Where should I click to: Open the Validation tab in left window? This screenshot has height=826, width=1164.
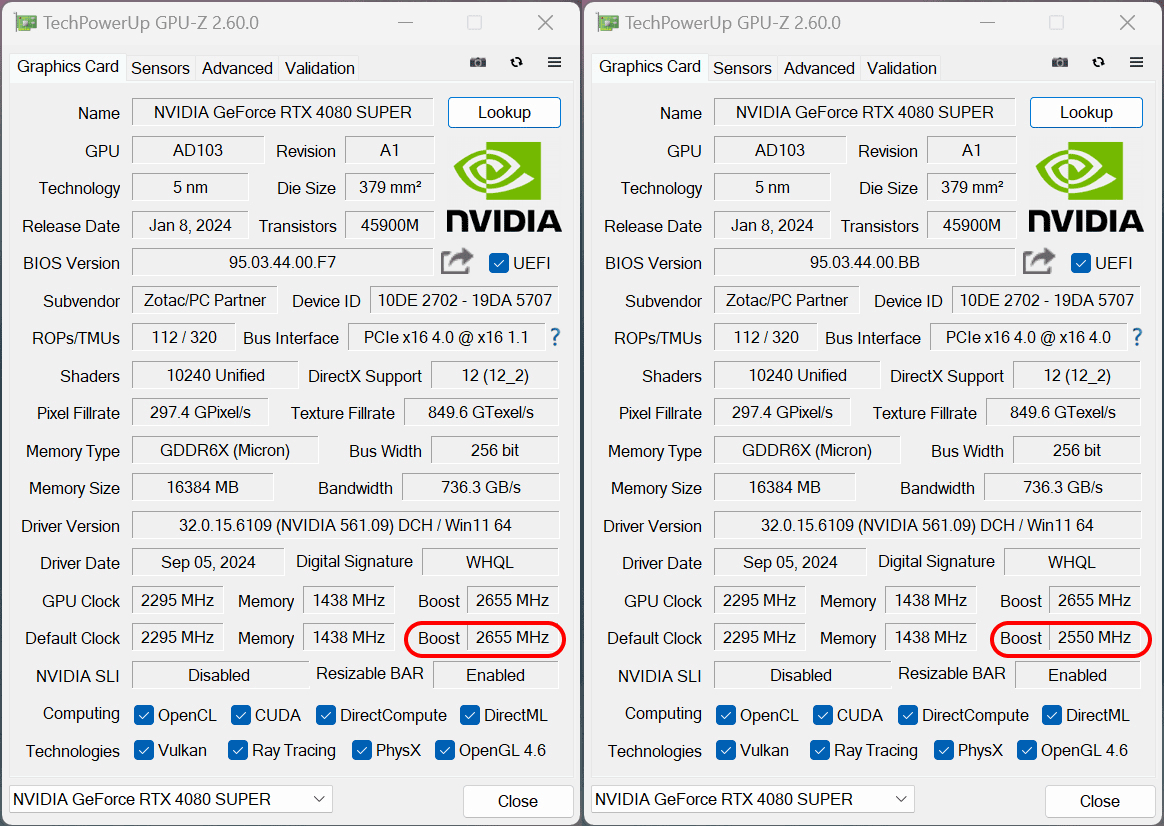pos(319,68)
